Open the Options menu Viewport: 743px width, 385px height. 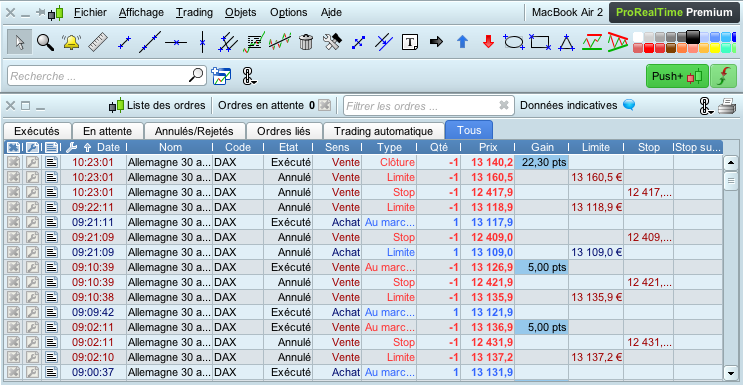click(x=289, y=12)
